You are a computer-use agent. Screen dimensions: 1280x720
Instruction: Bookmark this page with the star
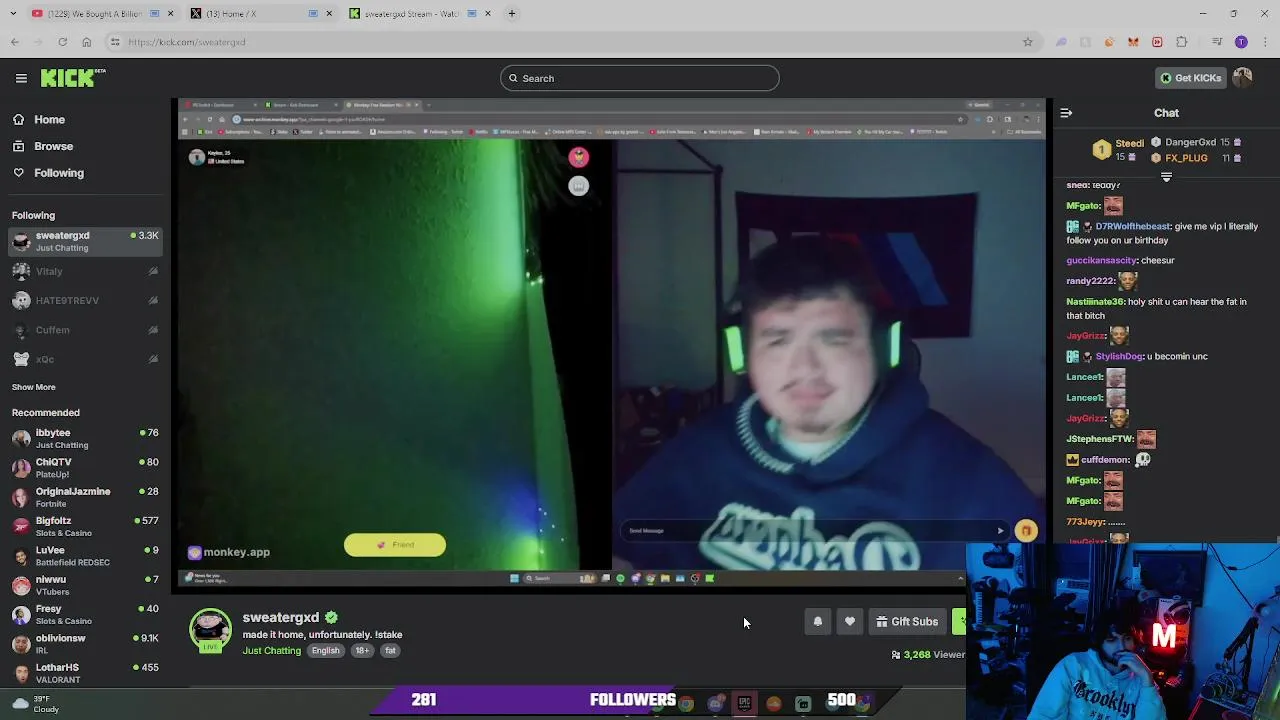tap(1027, 42)
